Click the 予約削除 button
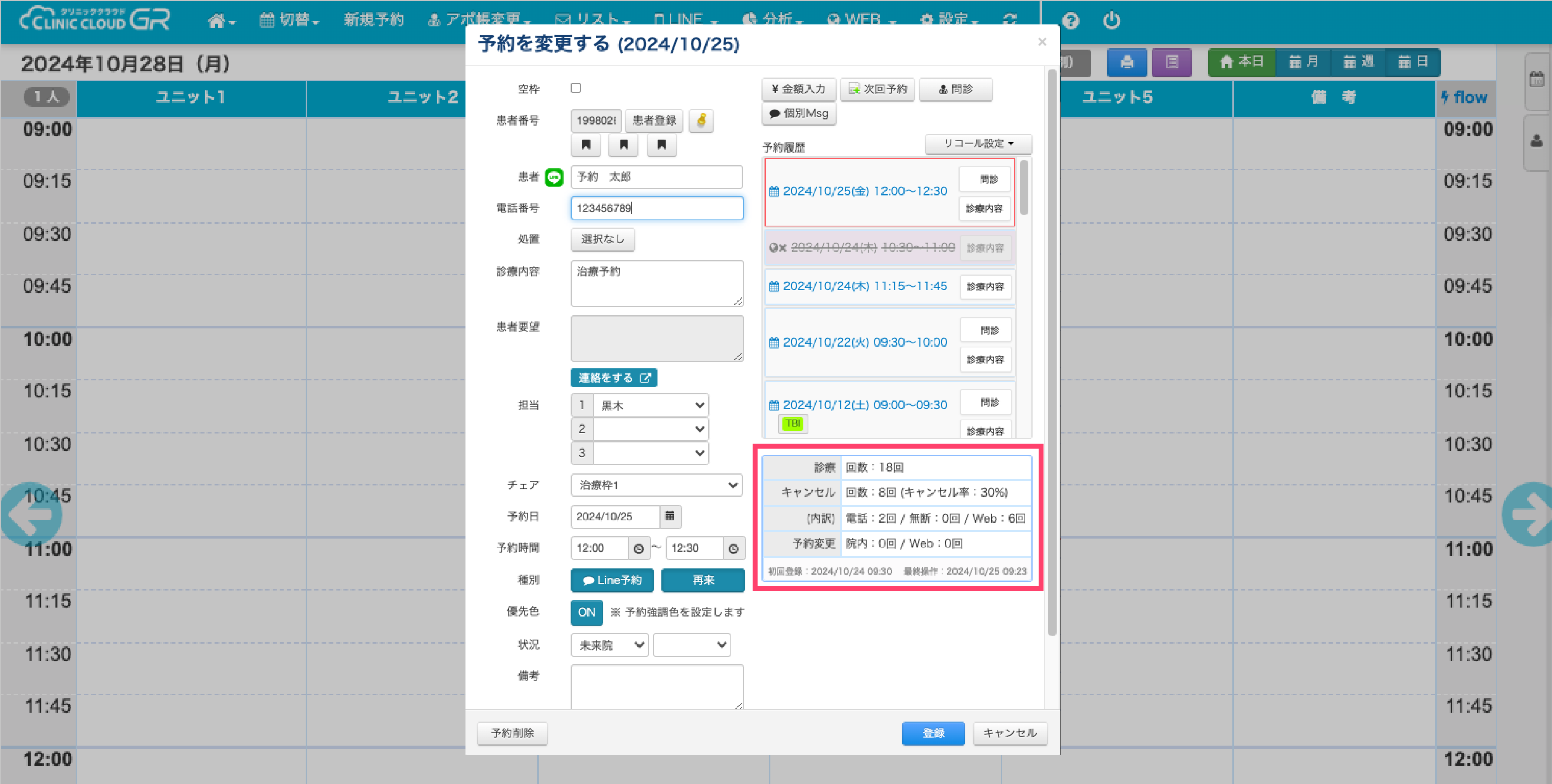 [x=512, y=733]
